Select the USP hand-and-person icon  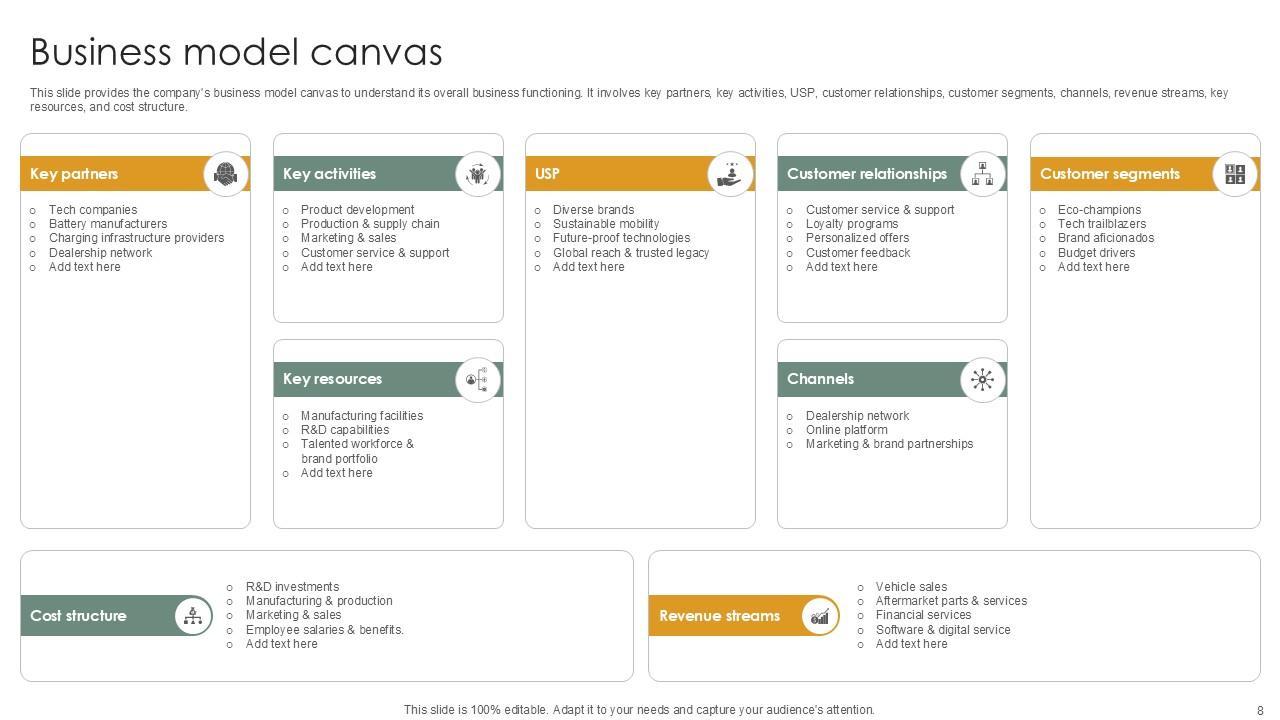tap(731, 174)
